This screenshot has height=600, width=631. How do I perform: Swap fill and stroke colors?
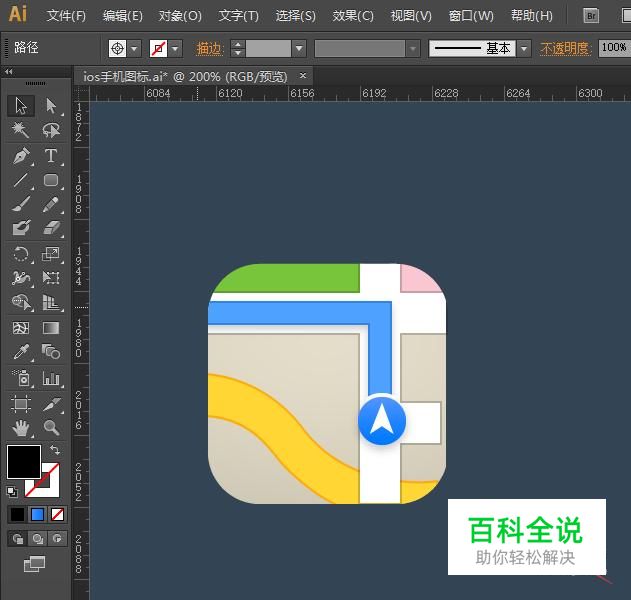(x=54, y=451)
